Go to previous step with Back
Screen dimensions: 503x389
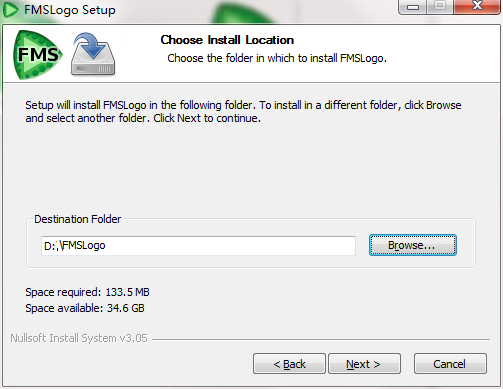289,364
